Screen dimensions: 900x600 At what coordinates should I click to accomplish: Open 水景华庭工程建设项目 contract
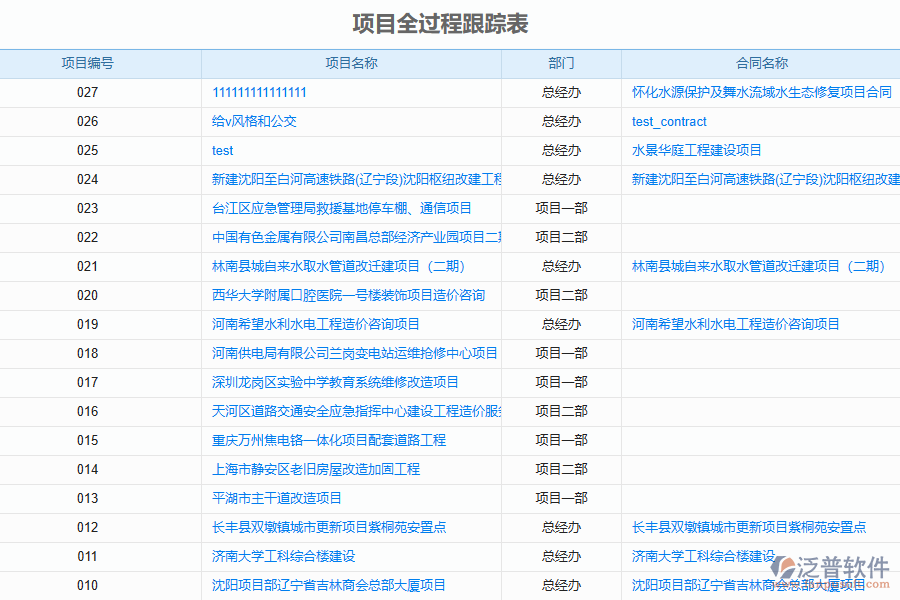698,150
